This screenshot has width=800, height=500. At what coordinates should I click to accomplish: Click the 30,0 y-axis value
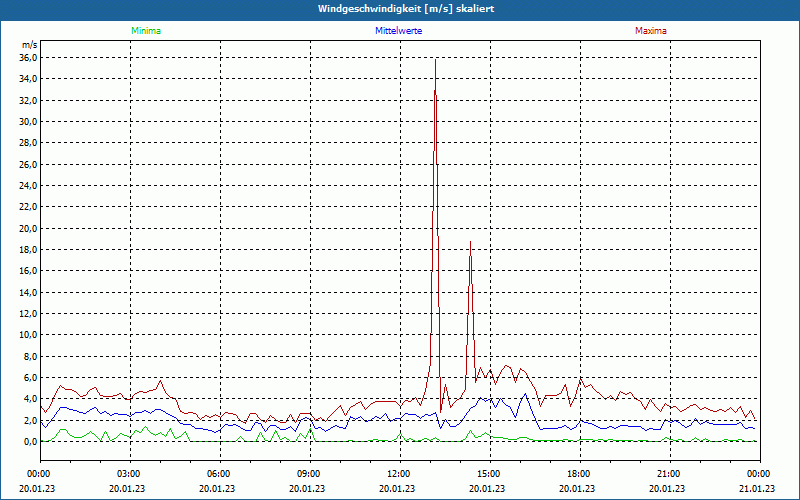tap(28, 121)
